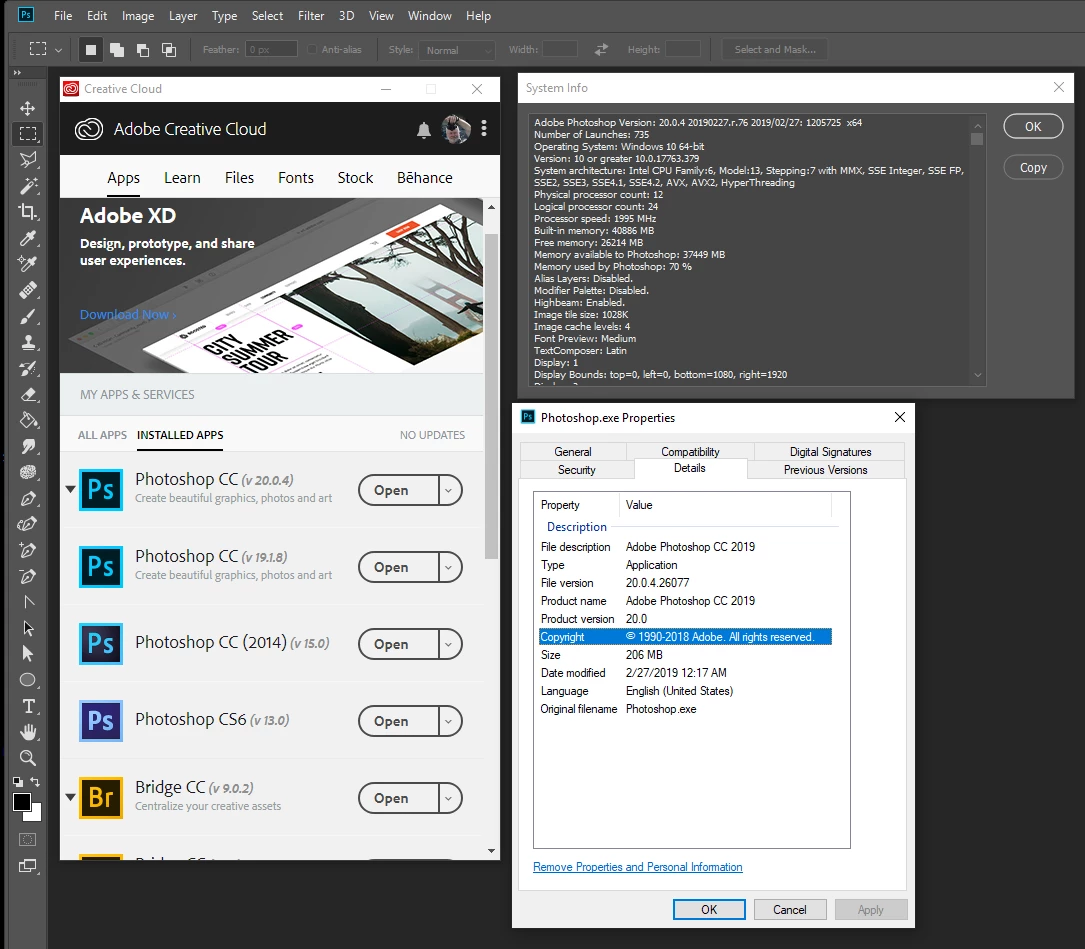This screenshot has width=1085, height=949.
Task: Select the Clone Stamp tool
Action: pos(28,342)
